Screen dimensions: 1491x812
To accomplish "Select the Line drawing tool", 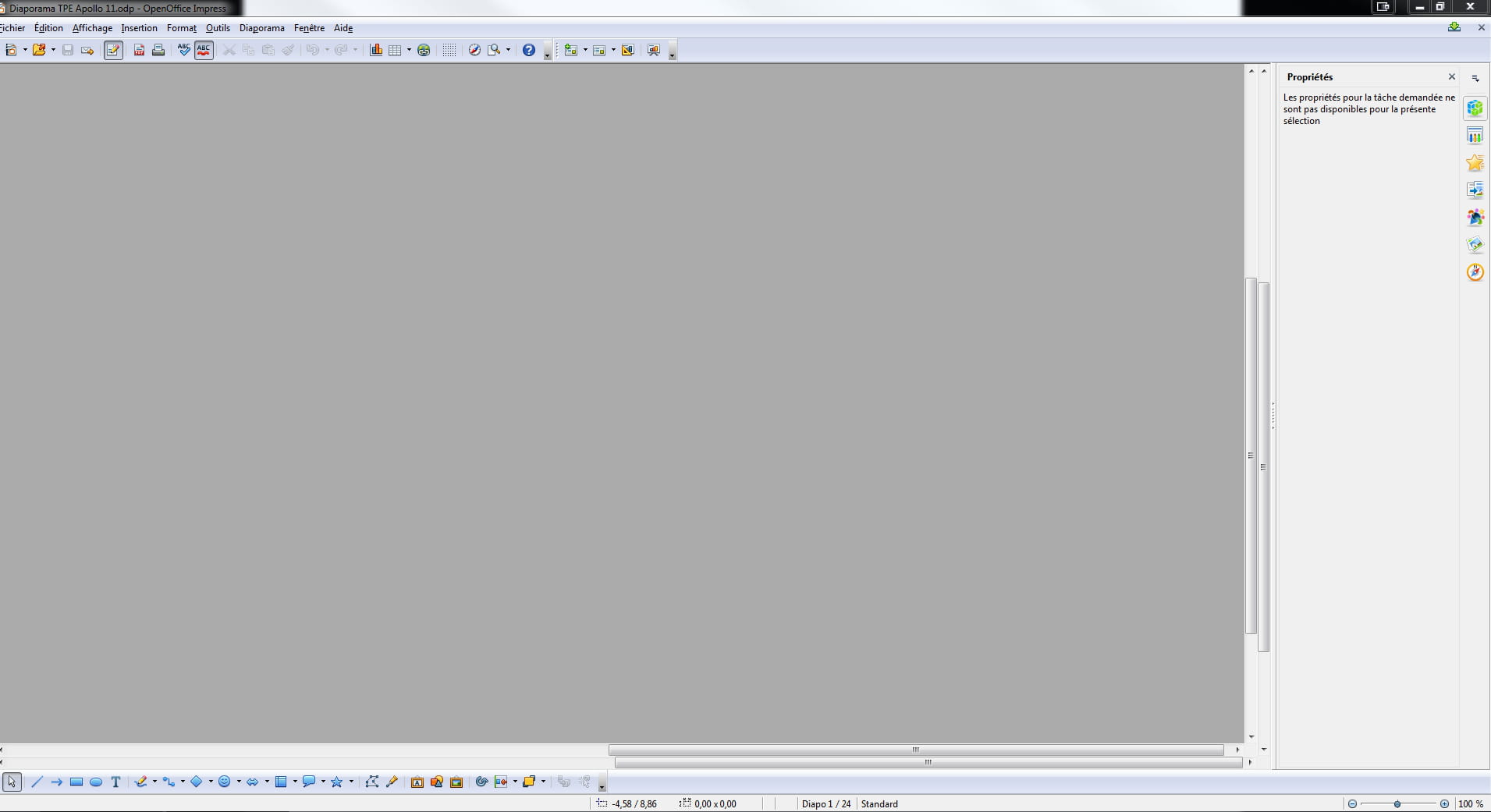I will pos(37,782).
